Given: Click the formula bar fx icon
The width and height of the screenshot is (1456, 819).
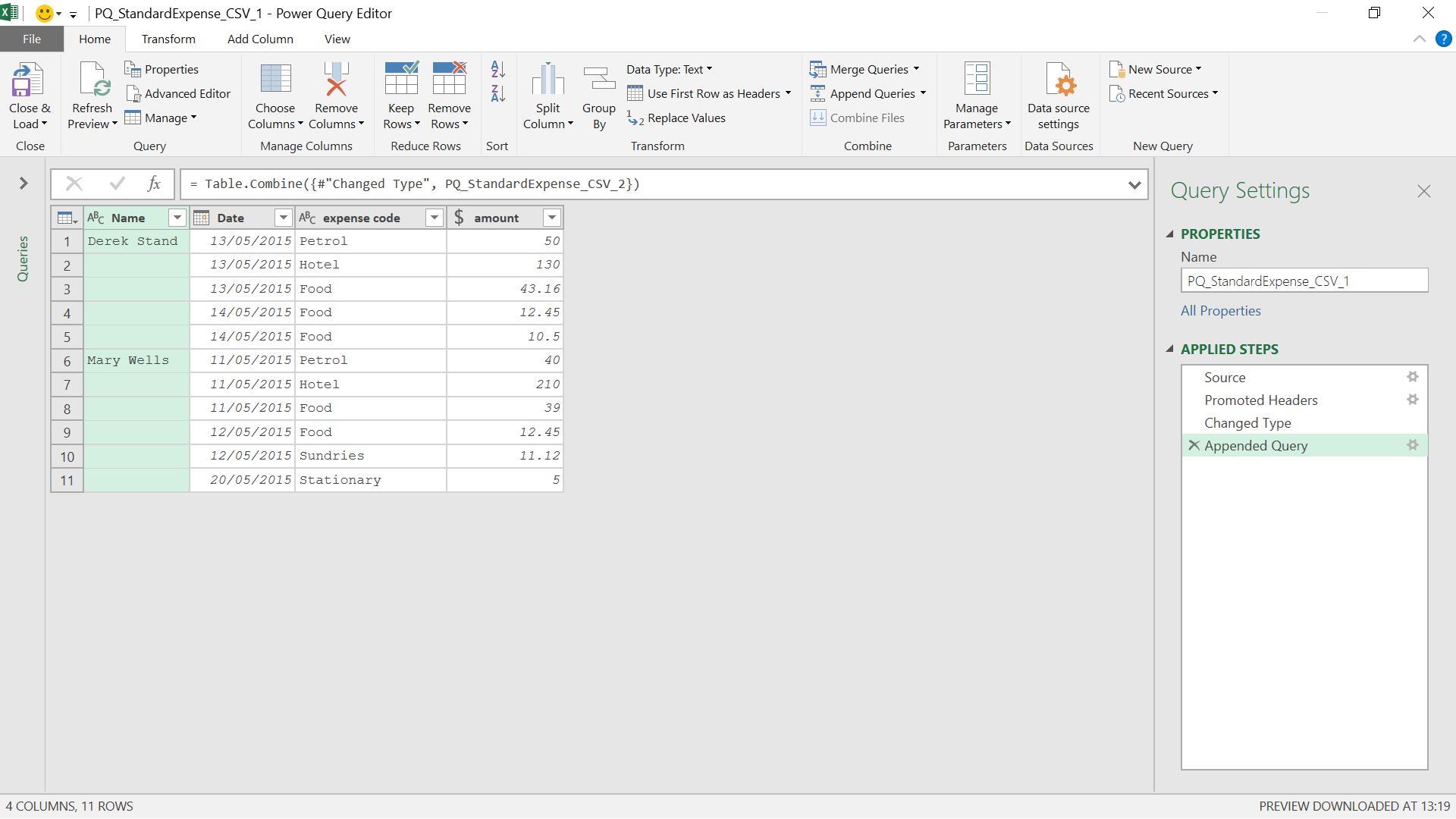Looking at the screenshot, I should [x=154, y=184].
